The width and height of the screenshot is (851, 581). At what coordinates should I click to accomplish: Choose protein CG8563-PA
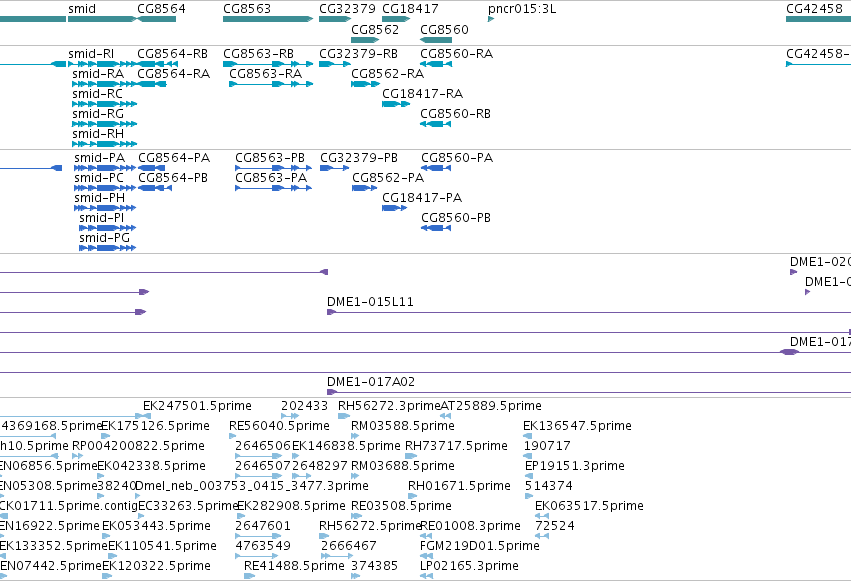coord(271,178)
